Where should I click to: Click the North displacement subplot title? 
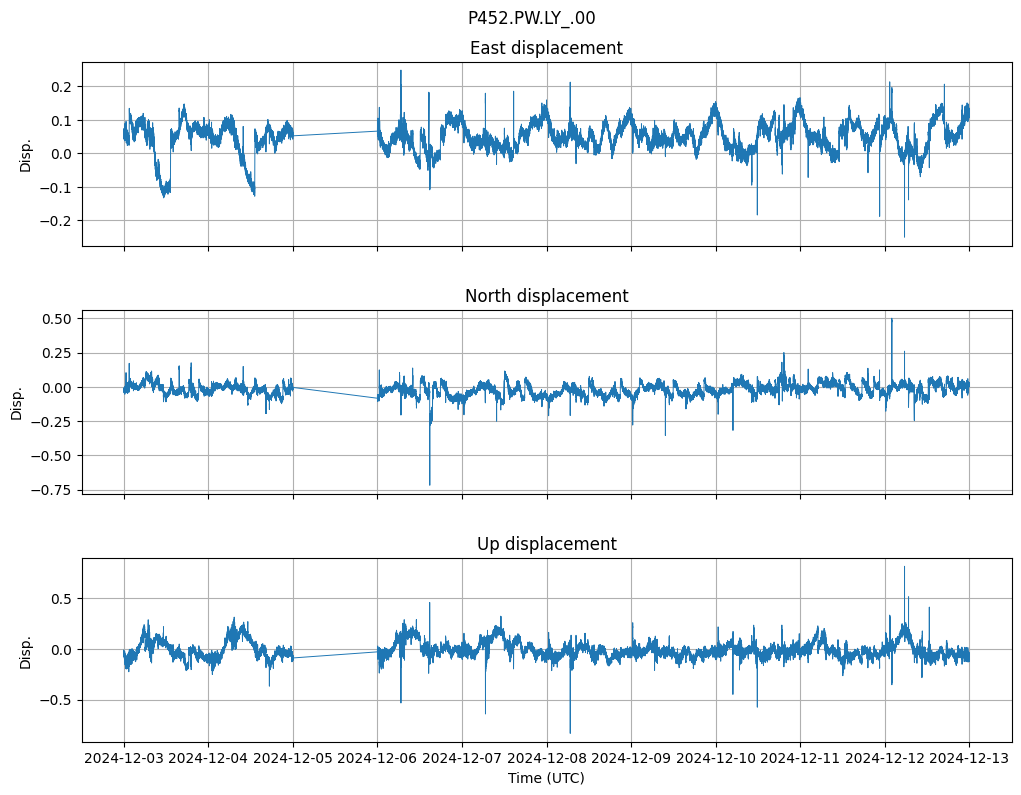coord(546,296)
